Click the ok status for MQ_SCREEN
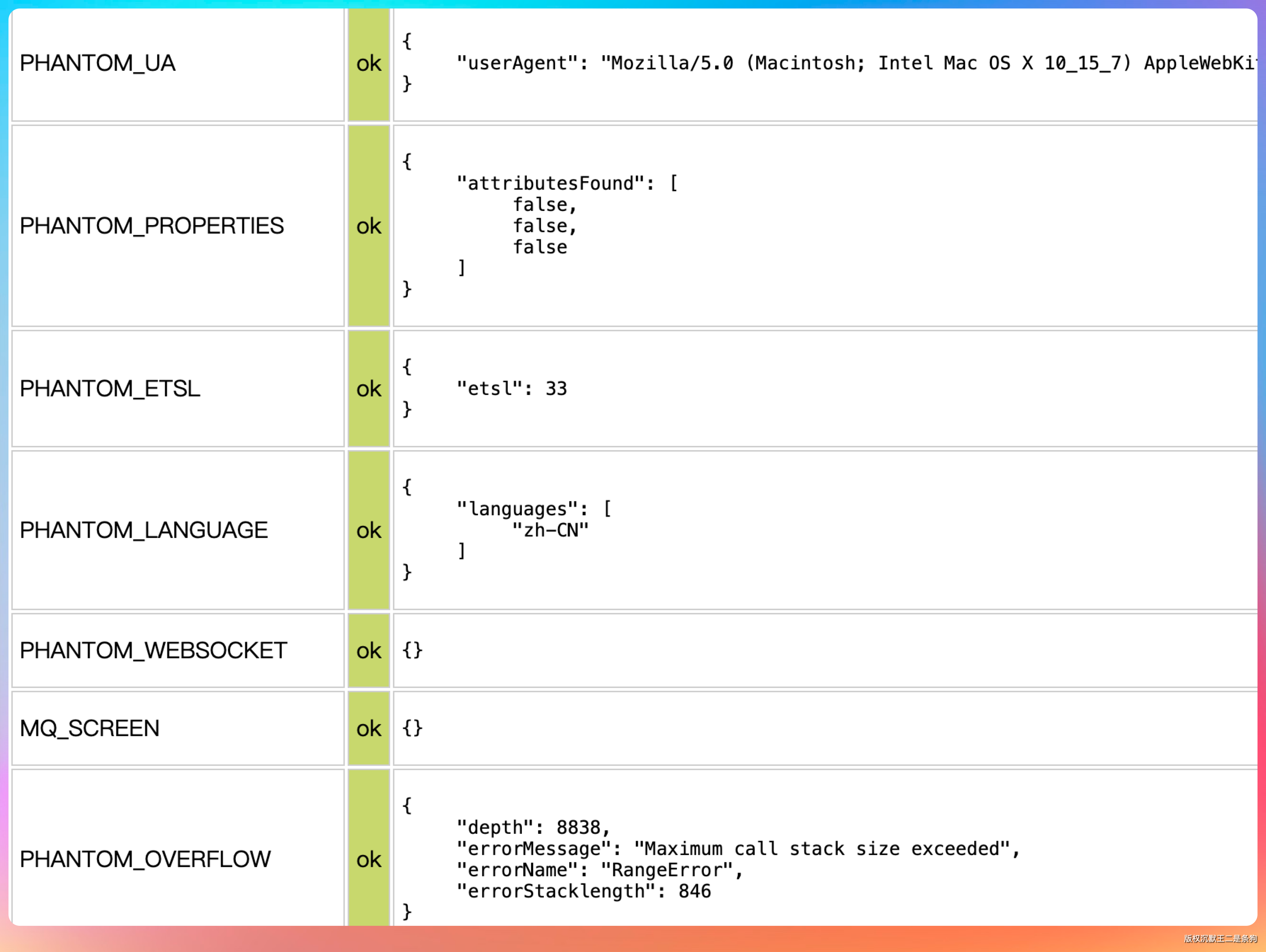This screenshot has height=952, width=1266. [x=369, y=729]
